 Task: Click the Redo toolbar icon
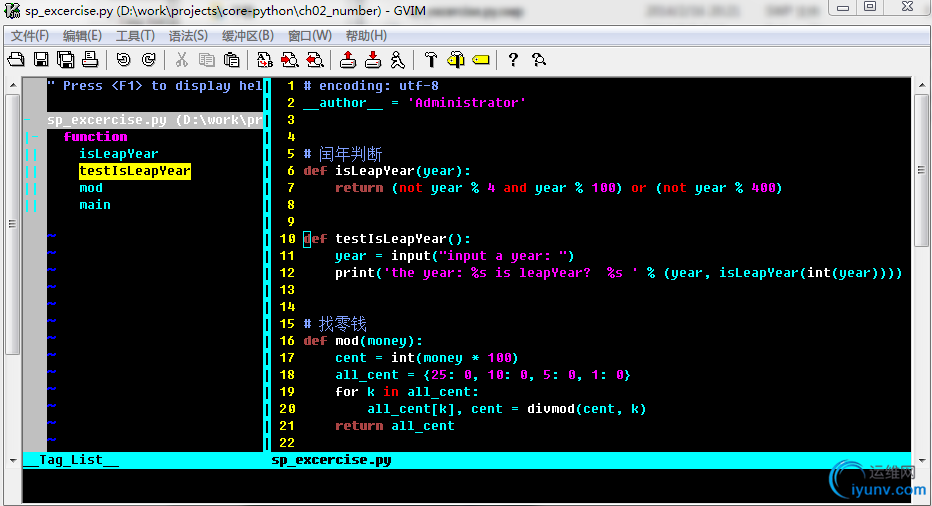pyautogui.click(x=149, y=59)
